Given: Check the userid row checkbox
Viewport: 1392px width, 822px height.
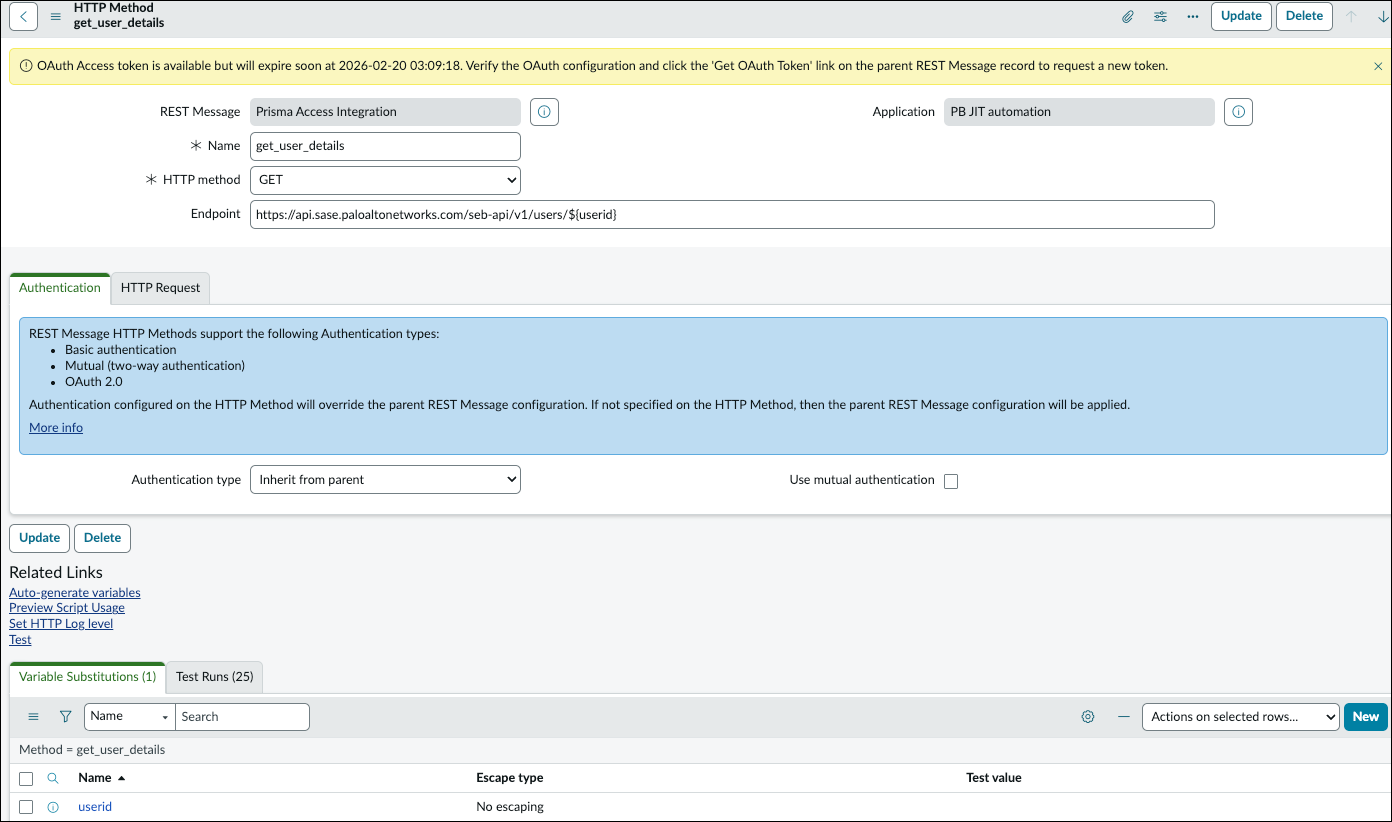Looking at the screenshot, I should point(26,807).
